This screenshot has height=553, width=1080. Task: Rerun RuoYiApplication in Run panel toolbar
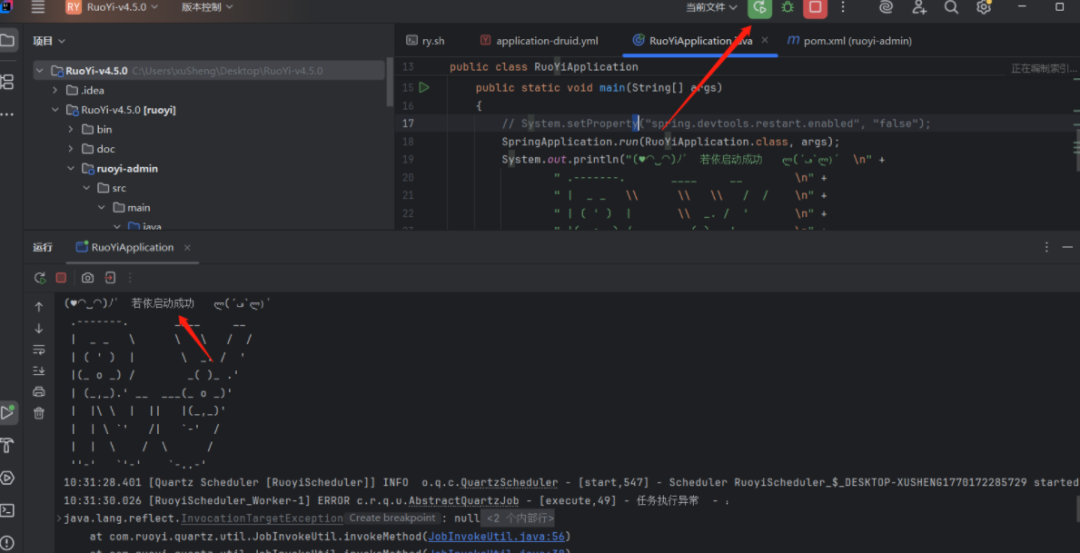tap(40, 278)
